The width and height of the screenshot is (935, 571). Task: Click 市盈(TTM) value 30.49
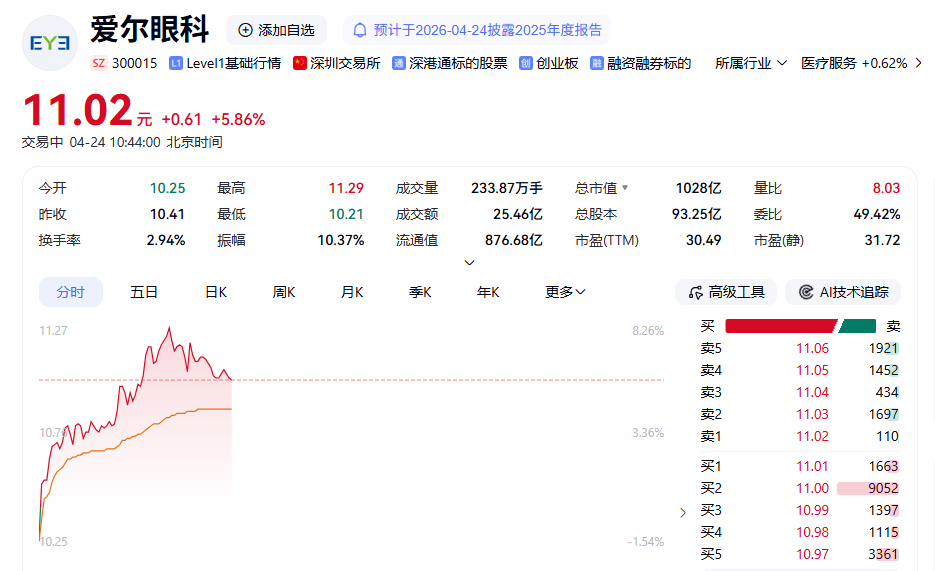[x=704, y=240]
